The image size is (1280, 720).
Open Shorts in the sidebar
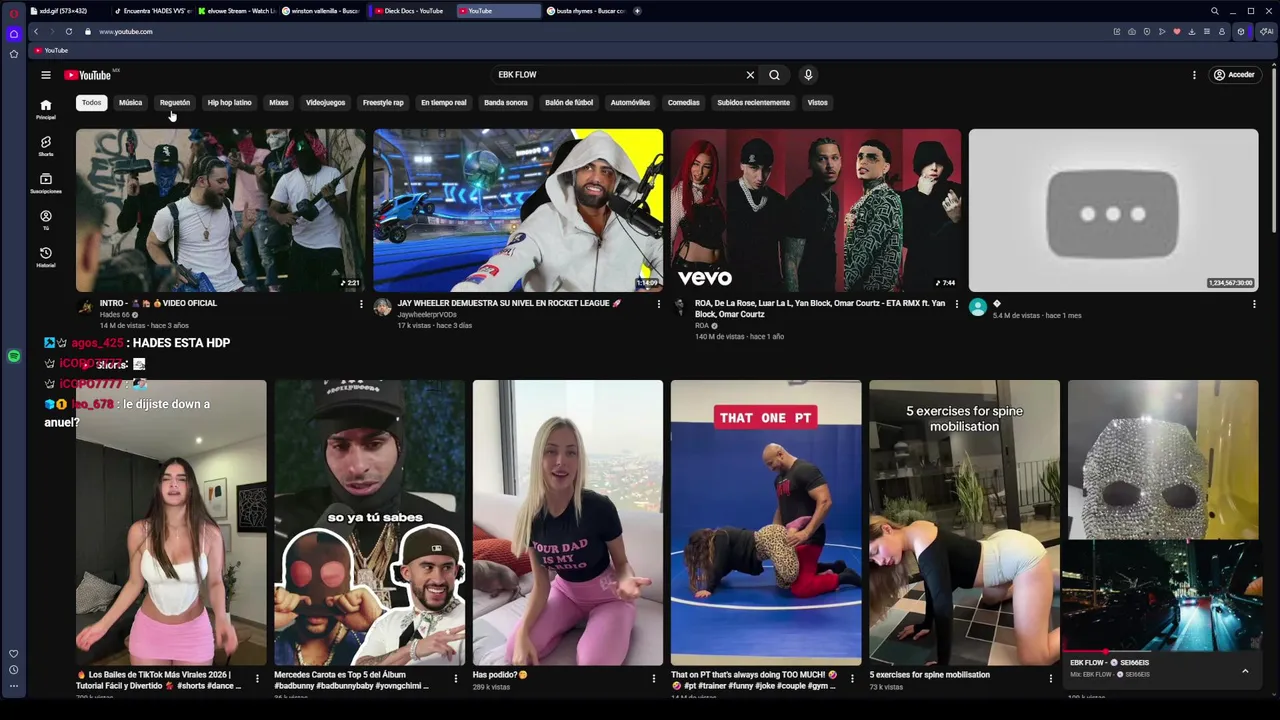click(46, 146)
